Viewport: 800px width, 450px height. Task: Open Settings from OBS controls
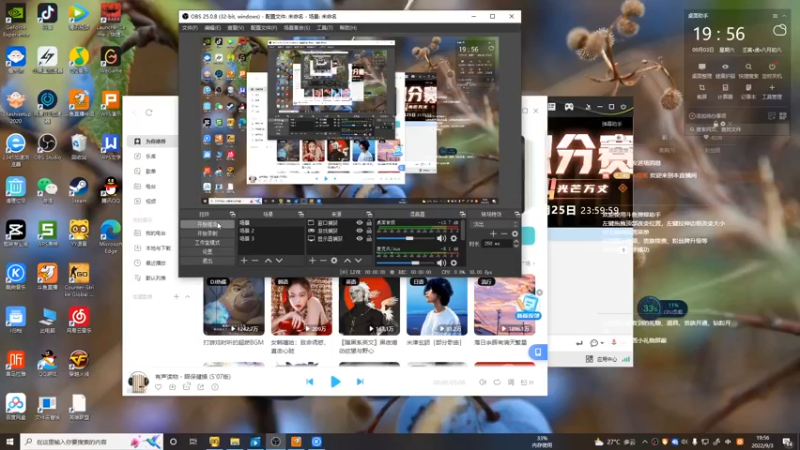207,252
